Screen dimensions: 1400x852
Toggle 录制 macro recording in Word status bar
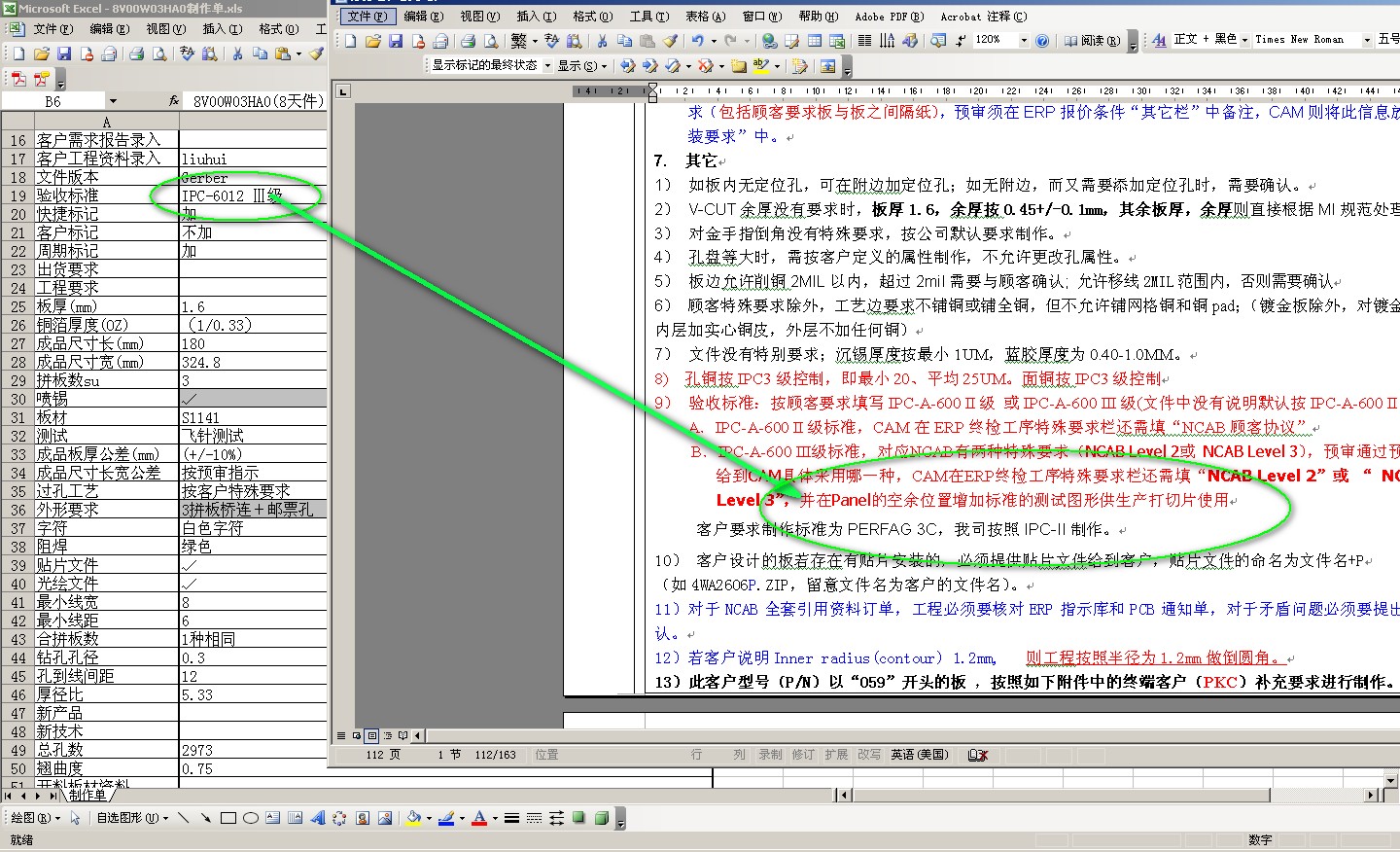pyautogui.click(x=770, y=755)
